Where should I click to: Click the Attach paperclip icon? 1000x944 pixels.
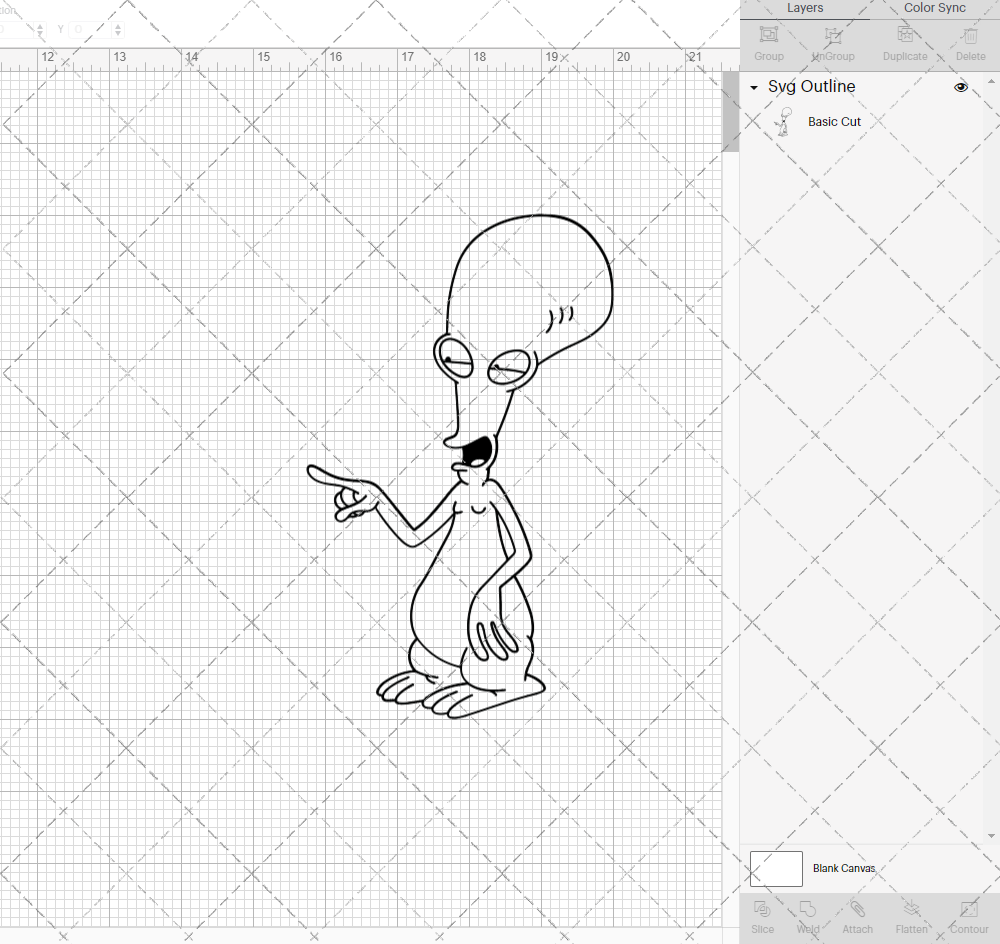(x=857, y=908)
